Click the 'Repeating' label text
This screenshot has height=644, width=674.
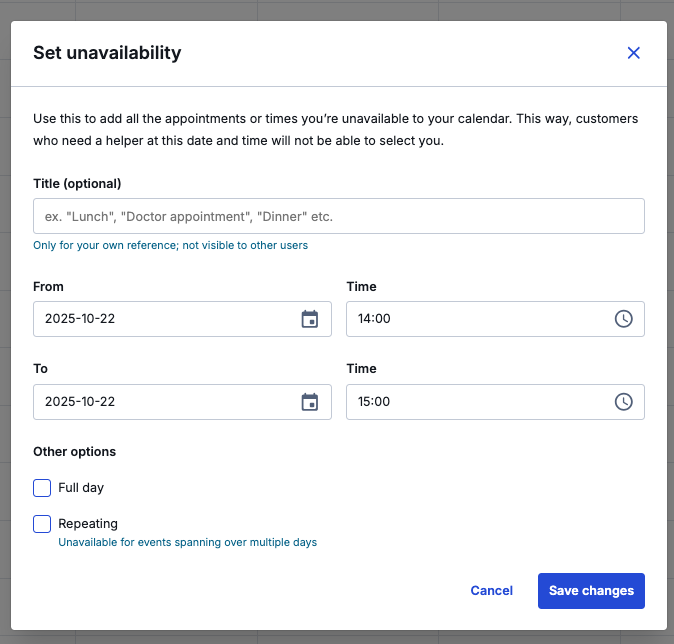pos(88,524)
